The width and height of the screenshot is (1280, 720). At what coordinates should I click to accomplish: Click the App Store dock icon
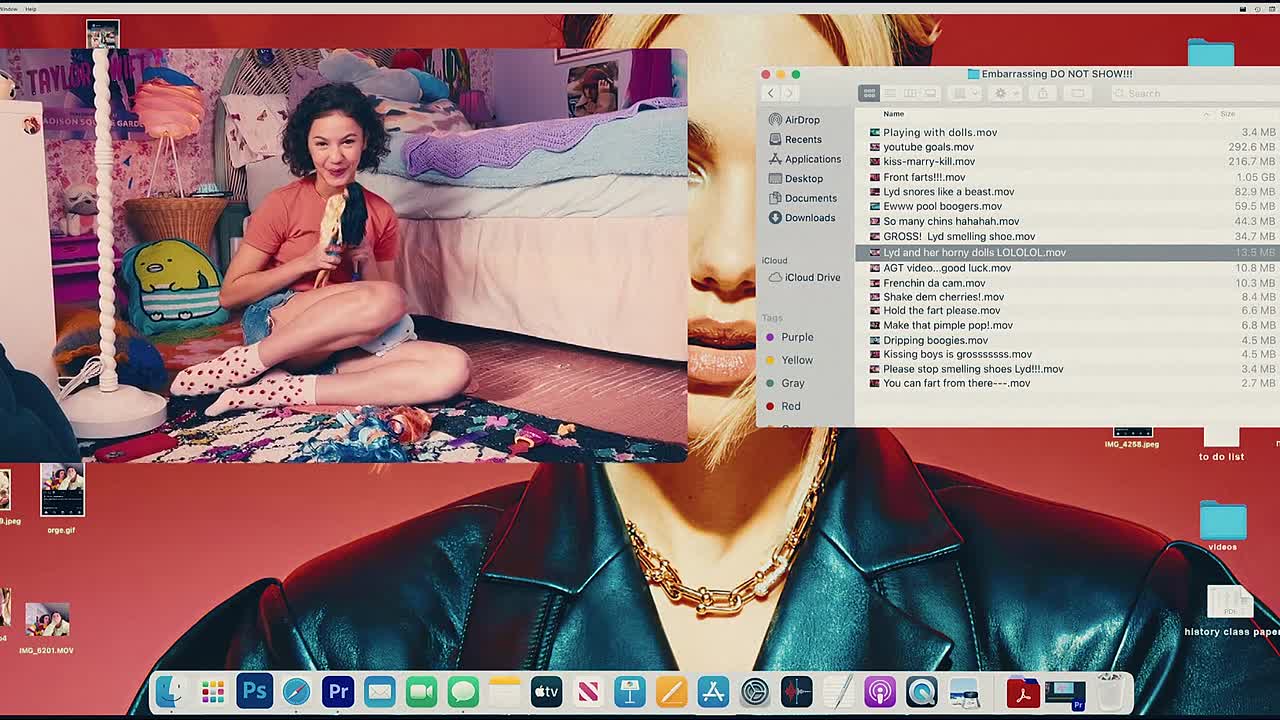[713, 691]
